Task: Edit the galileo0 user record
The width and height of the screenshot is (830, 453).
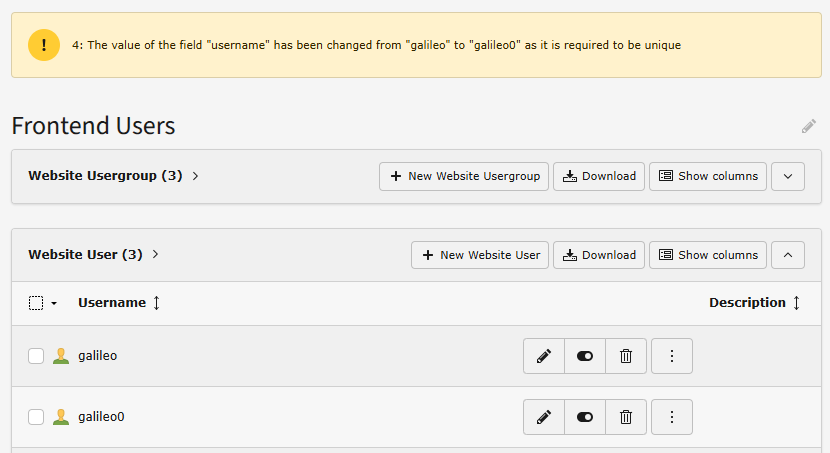Action: tap(544, 417)
